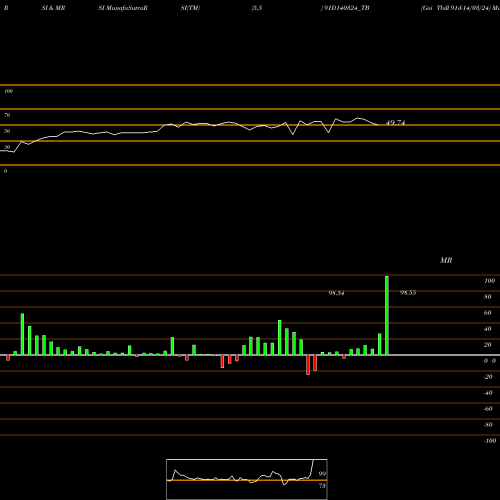This screenshot has height=500, width=500.
Task: Click the MR axis label 60
Action: [488, 313]
